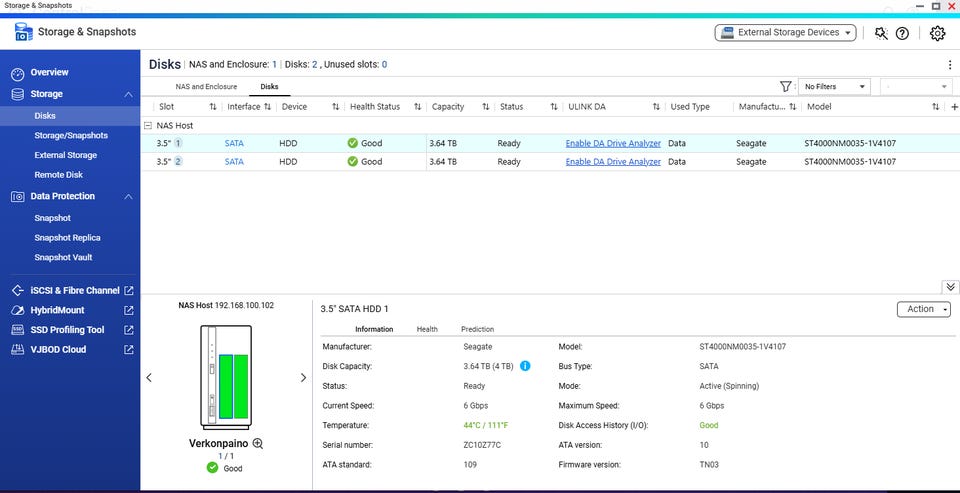This screenshot has width=960, height=493.
Task: Open the Health tab
Action: [x=427, y=329]
